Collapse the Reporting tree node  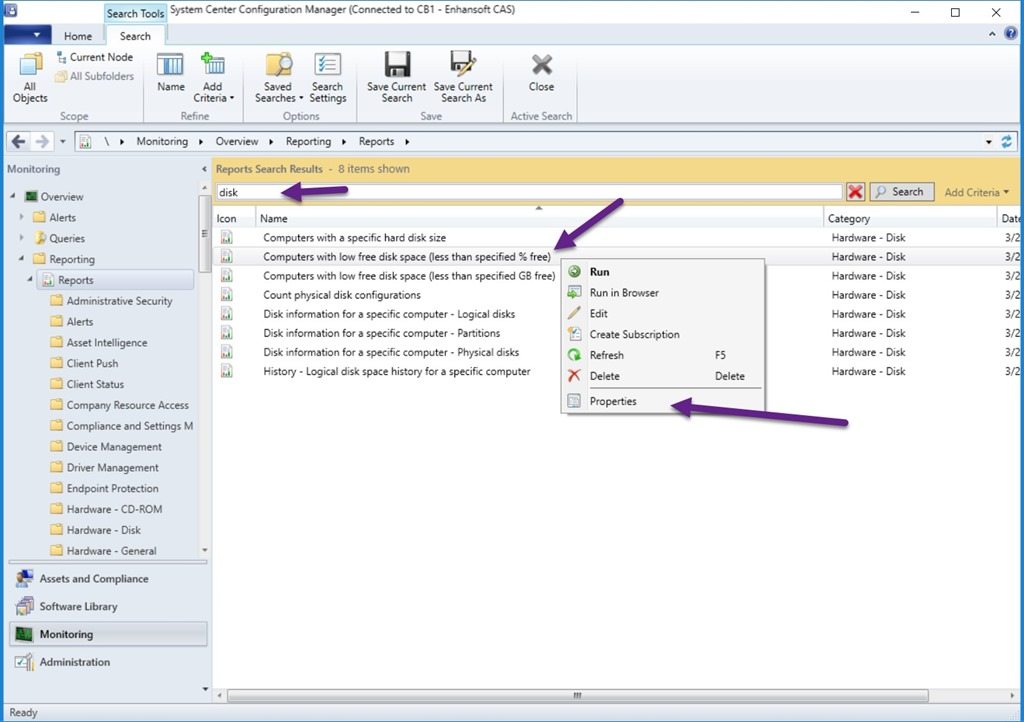[22, 259]
